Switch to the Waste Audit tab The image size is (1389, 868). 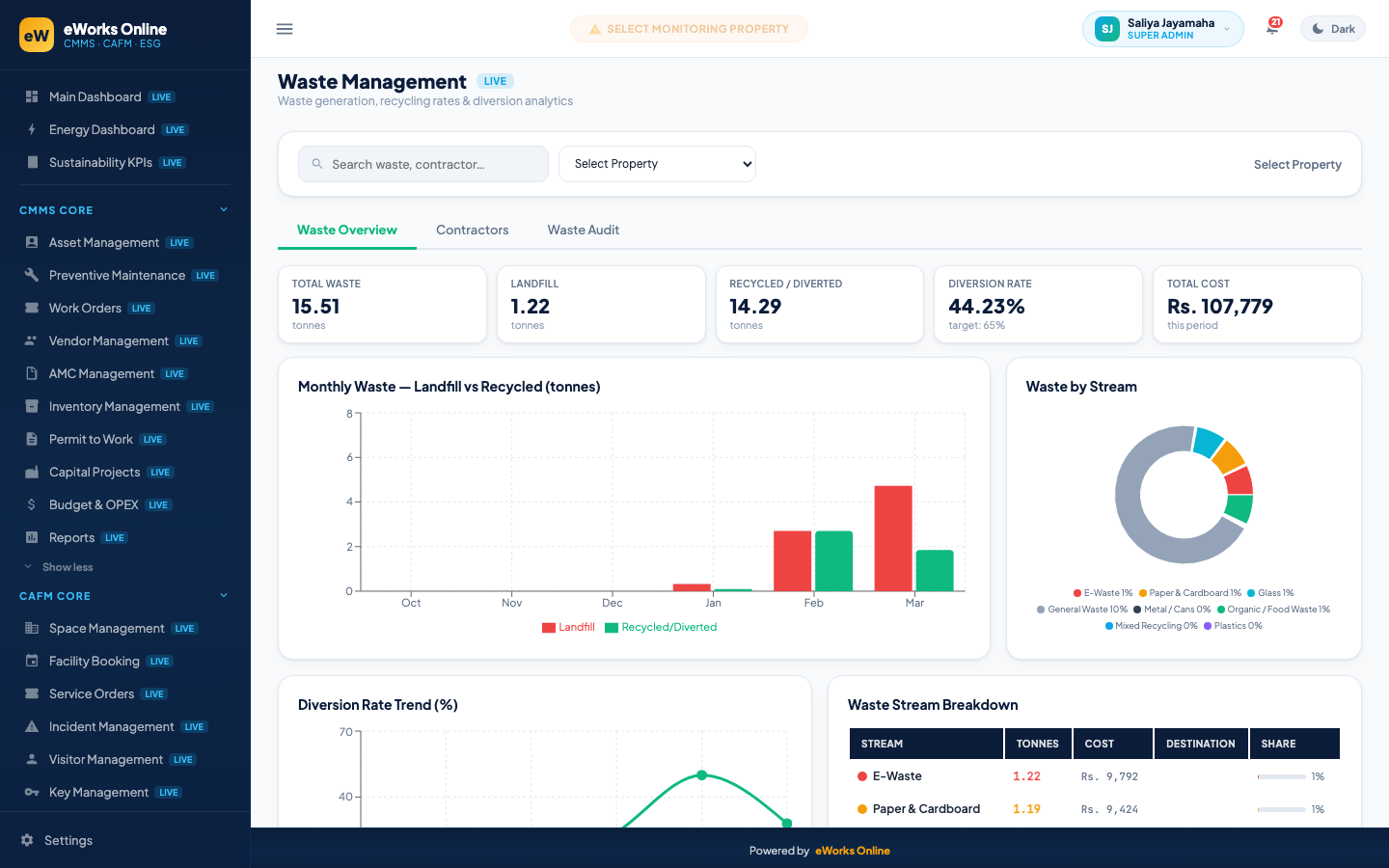583,230
